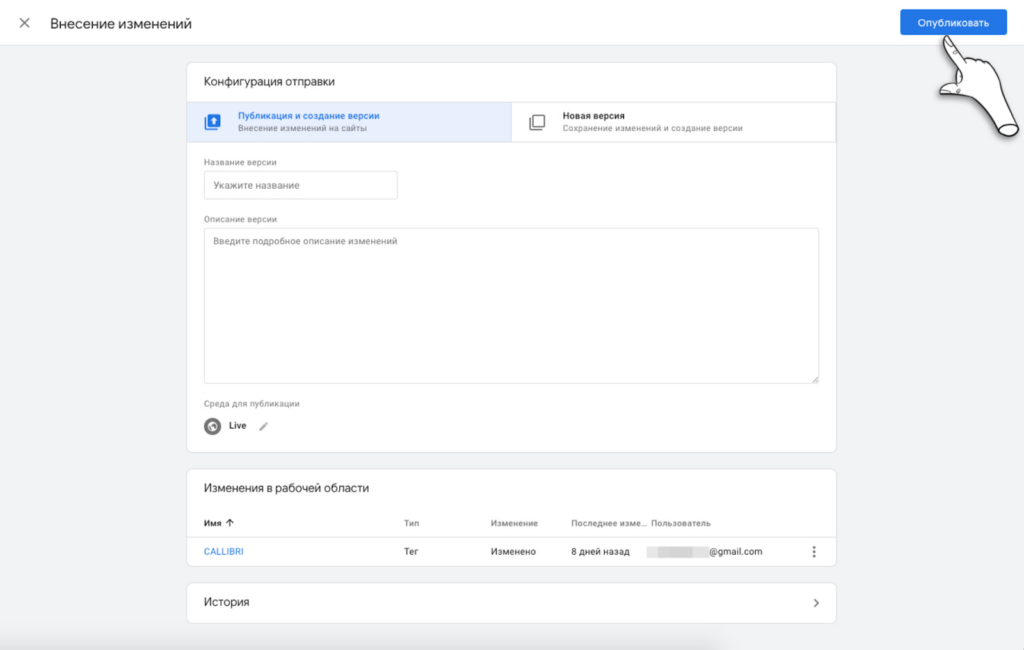Expand the "История" section chevron
1024x650 pixels.
tap(816, 603)
